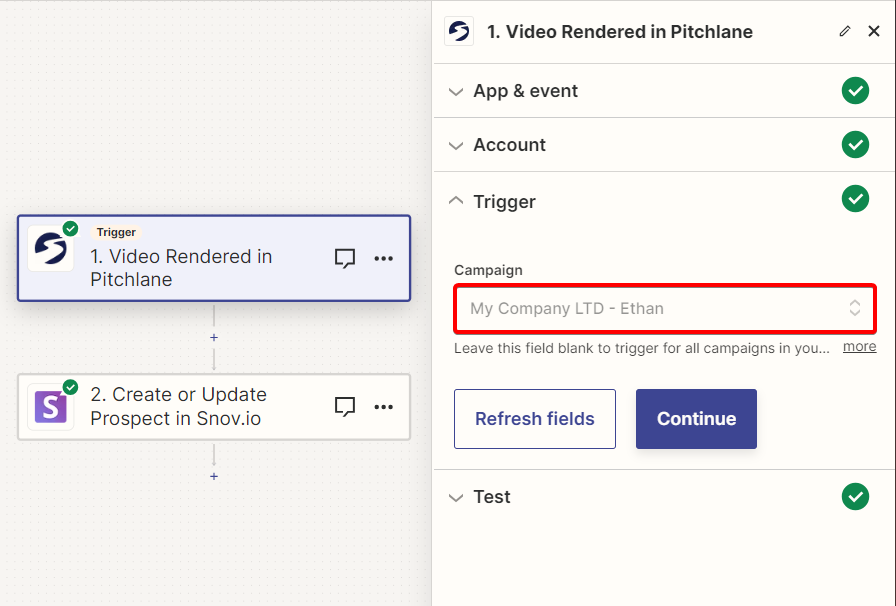
Task: Show more of the Campaign help text
Action: click(859, 346)
